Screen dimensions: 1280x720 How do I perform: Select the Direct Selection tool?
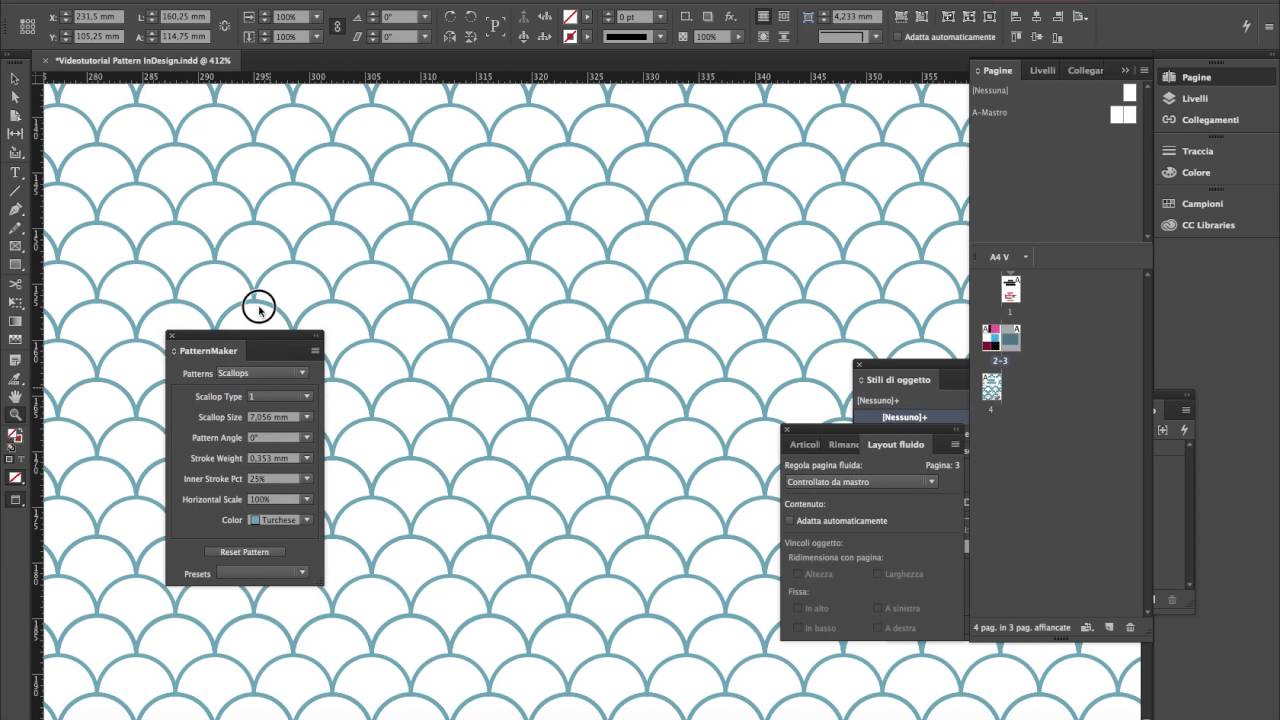coord(15,97)
